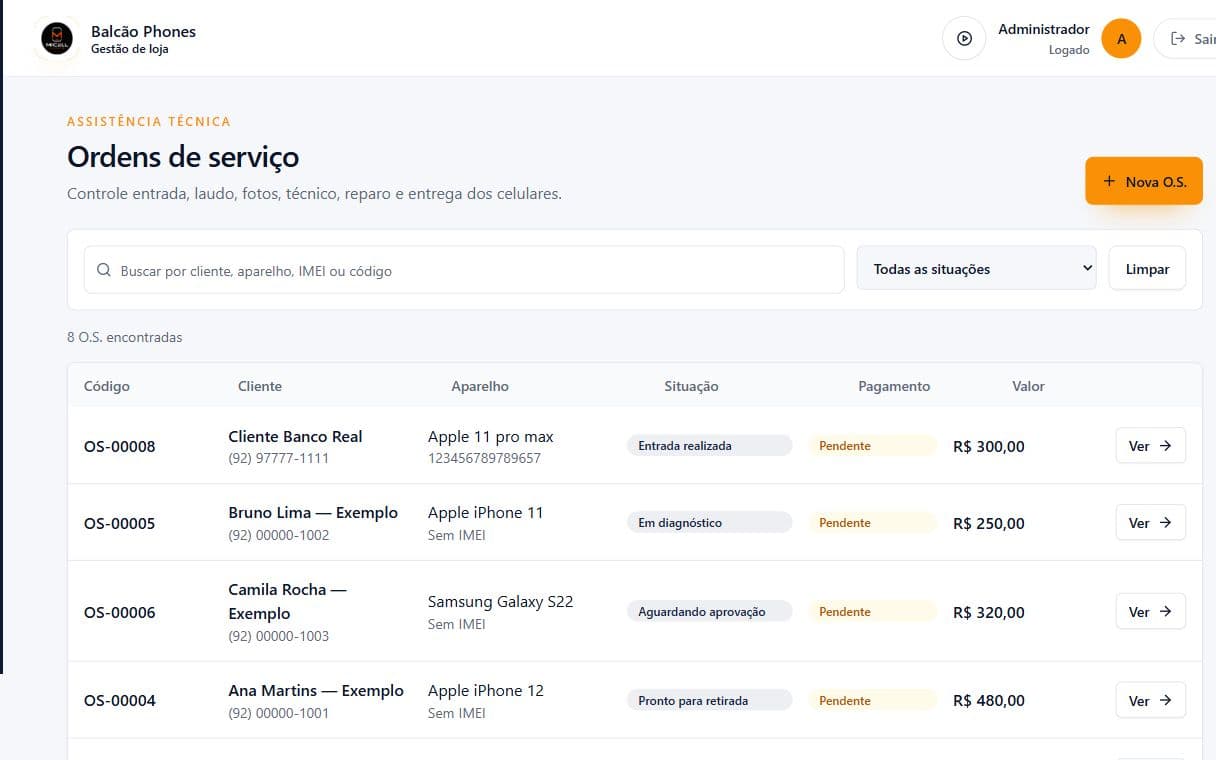Click the Entrada realizada status badge
Screen dimensions: 1216x760
709,446
